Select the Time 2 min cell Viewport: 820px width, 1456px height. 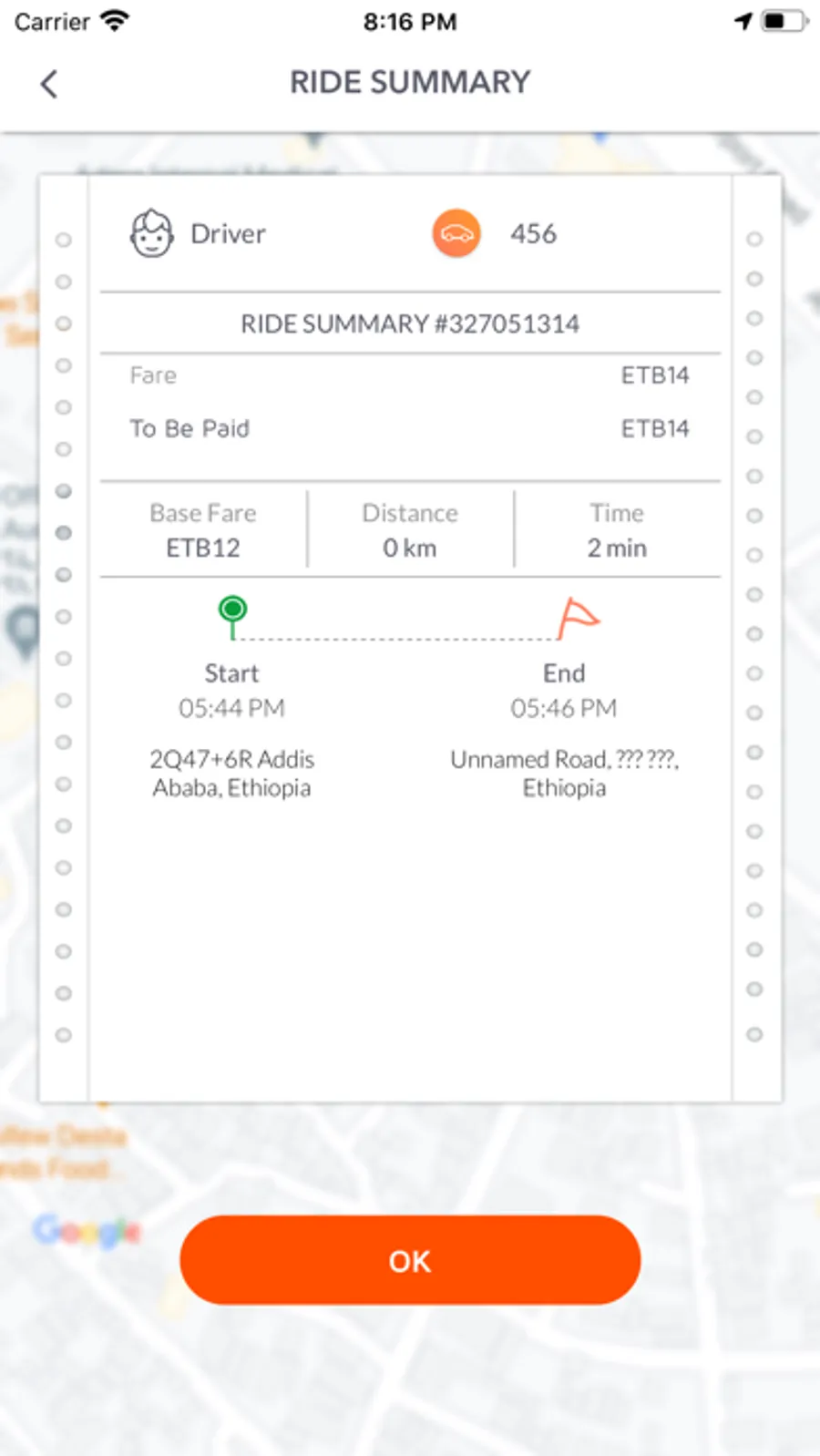tap(617, 530)
